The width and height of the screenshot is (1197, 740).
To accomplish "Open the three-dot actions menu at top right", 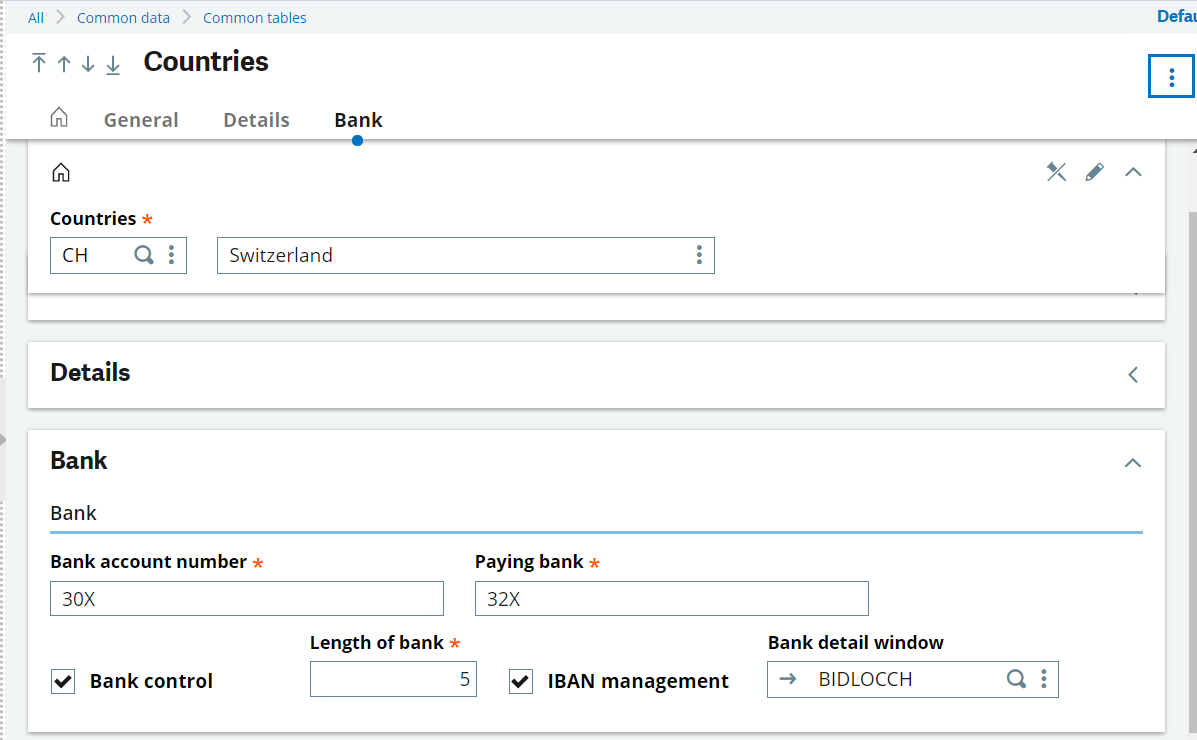I will 1171,76.
